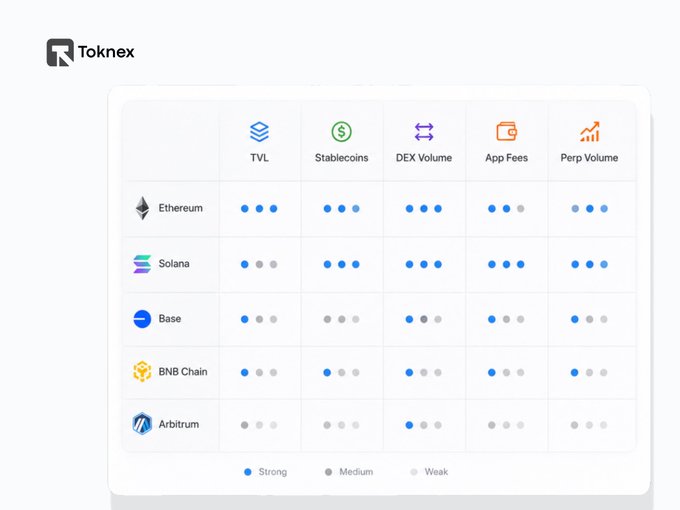Select the TVL column label
The image size is (680, 510).
pos(259,158)
